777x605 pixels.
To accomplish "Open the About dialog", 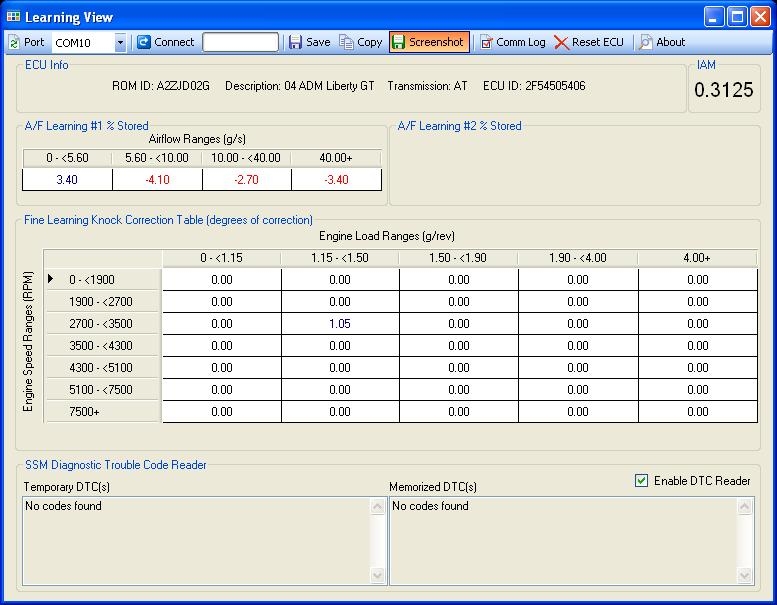I will tap(663, 43).
